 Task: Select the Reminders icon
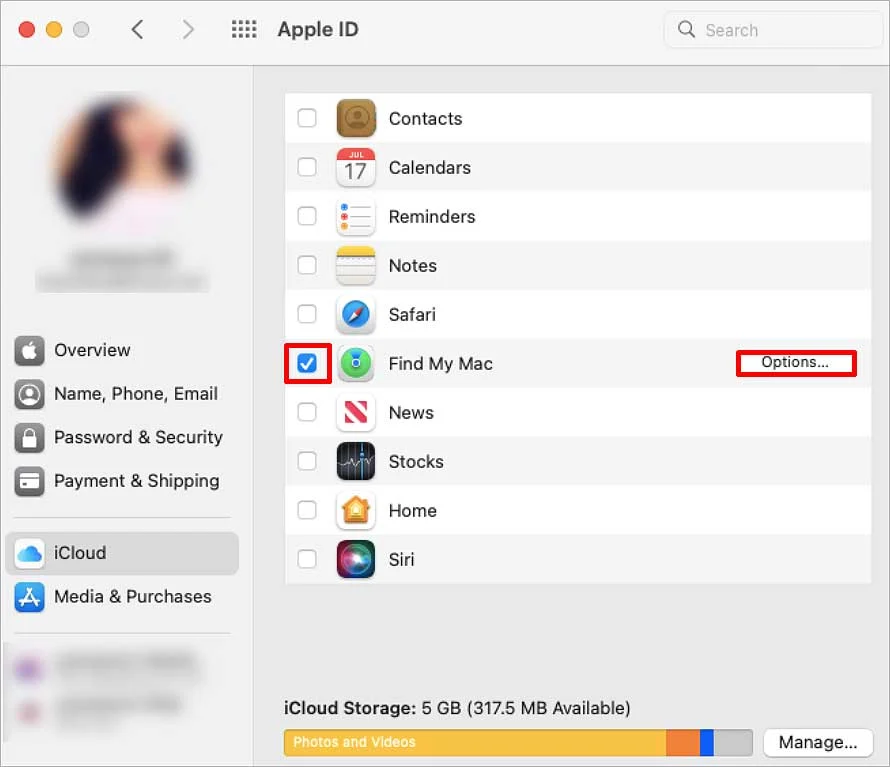(x=355, y=216)
